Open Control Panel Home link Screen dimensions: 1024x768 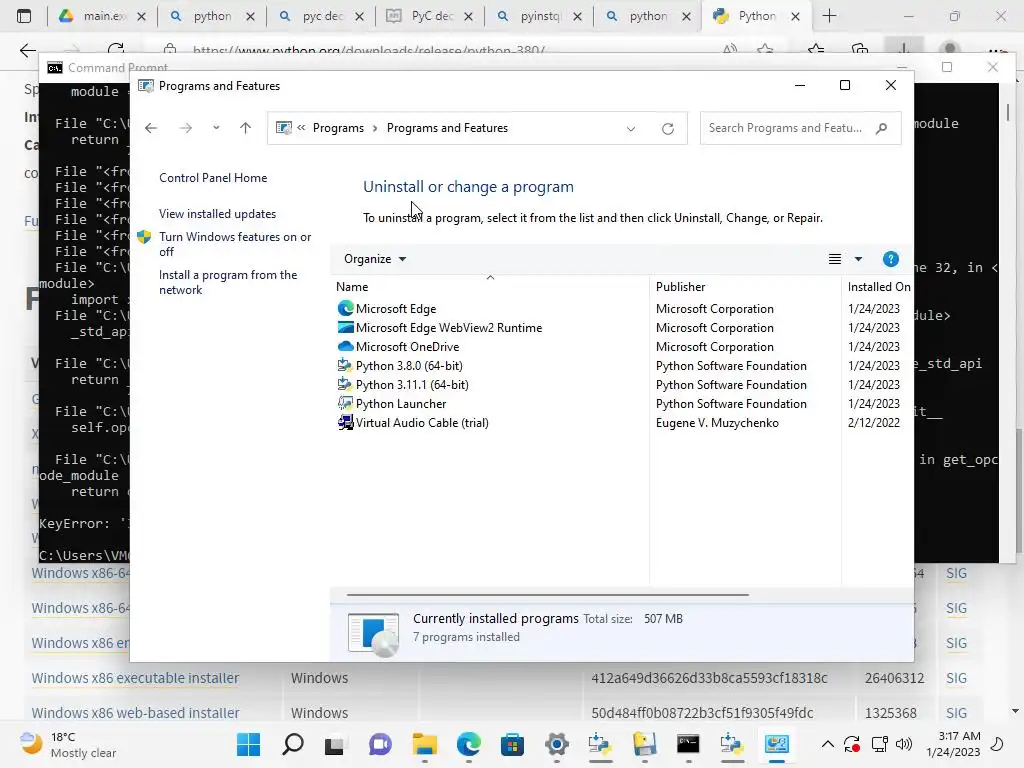[213, 178]
